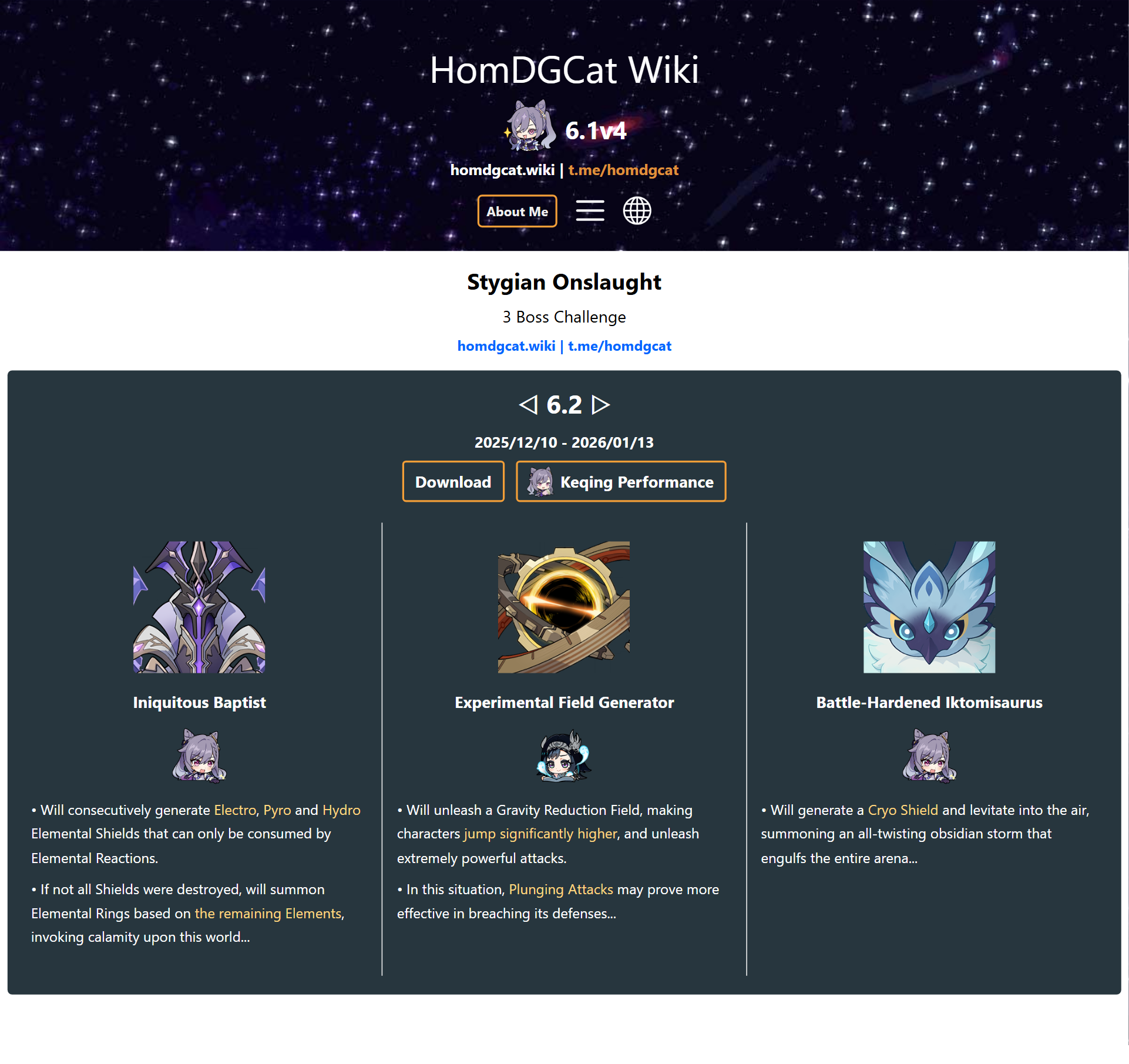Click the HomDGCat Wiki title

[x=564, y=70]
